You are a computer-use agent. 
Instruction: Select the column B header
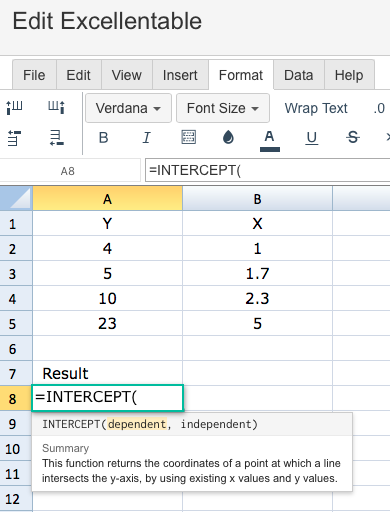pyautogui.click(x=257, y=199)
